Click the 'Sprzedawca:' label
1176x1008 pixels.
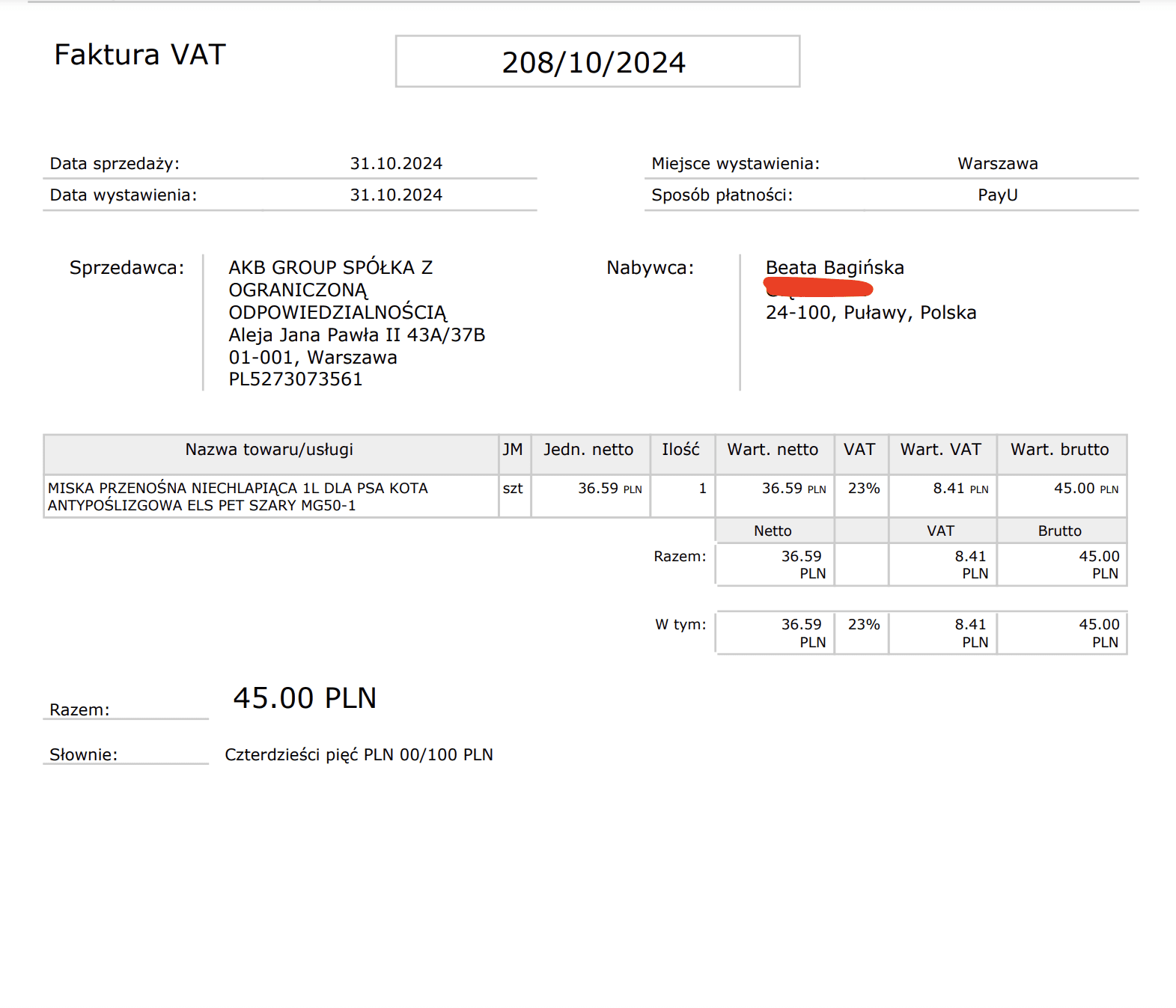[x=127, y=268]
